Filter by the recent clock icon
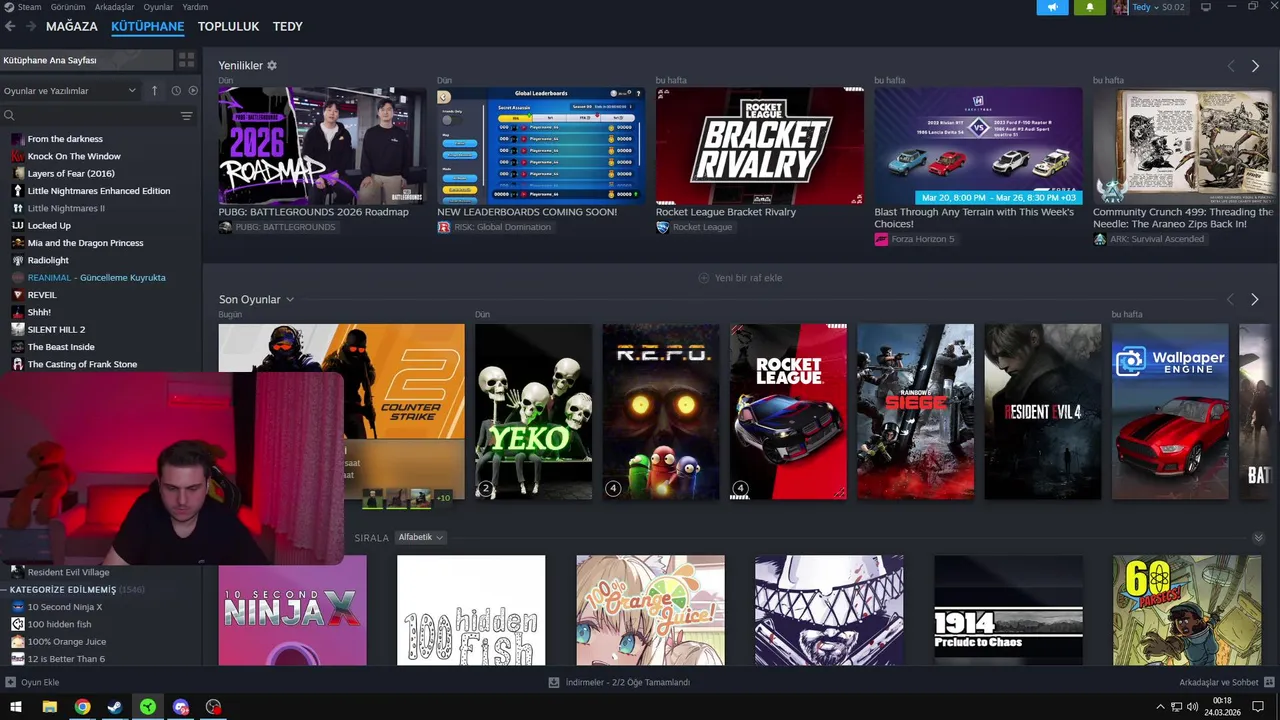1280x720 pixels. 176,90
